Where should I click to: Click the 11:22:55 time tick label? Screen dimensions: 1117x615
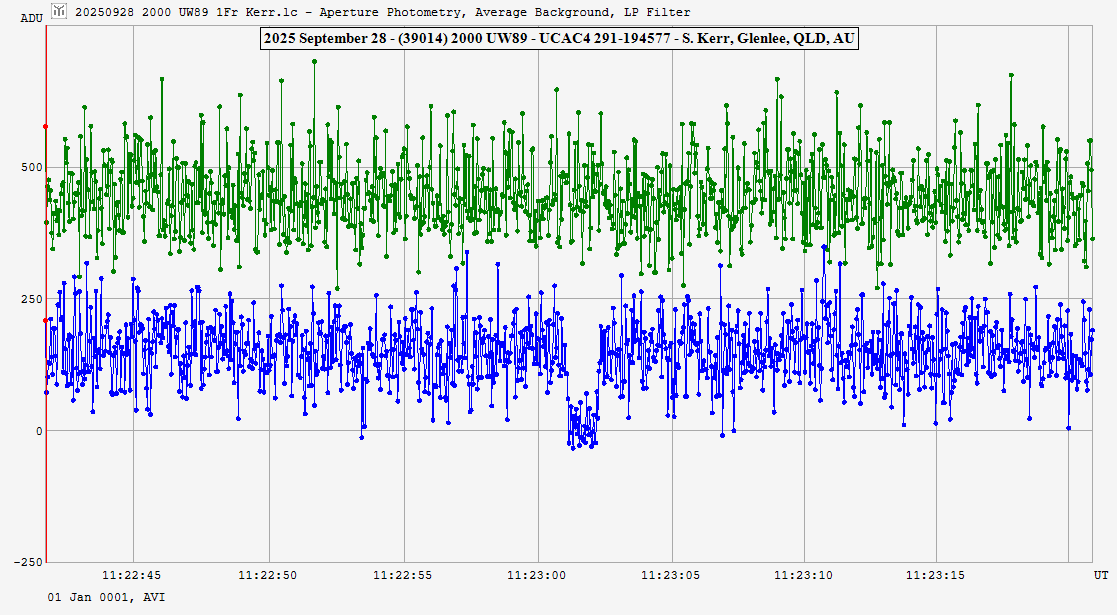pyautogui.click(x=402, y=576)
